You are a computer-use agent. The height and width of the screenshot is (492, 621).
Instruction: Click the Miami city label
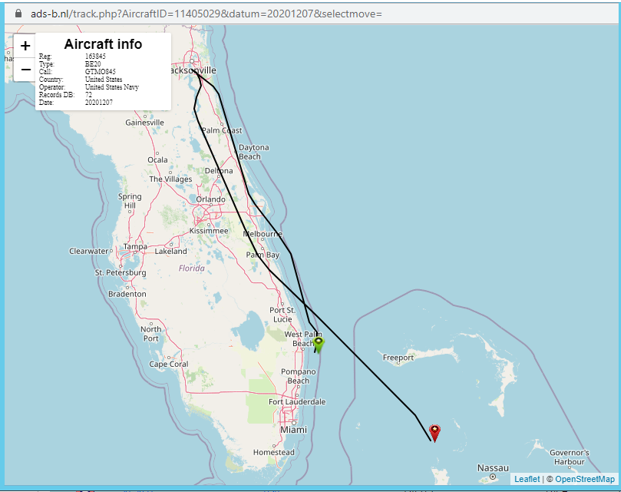[x=293, y=430]
